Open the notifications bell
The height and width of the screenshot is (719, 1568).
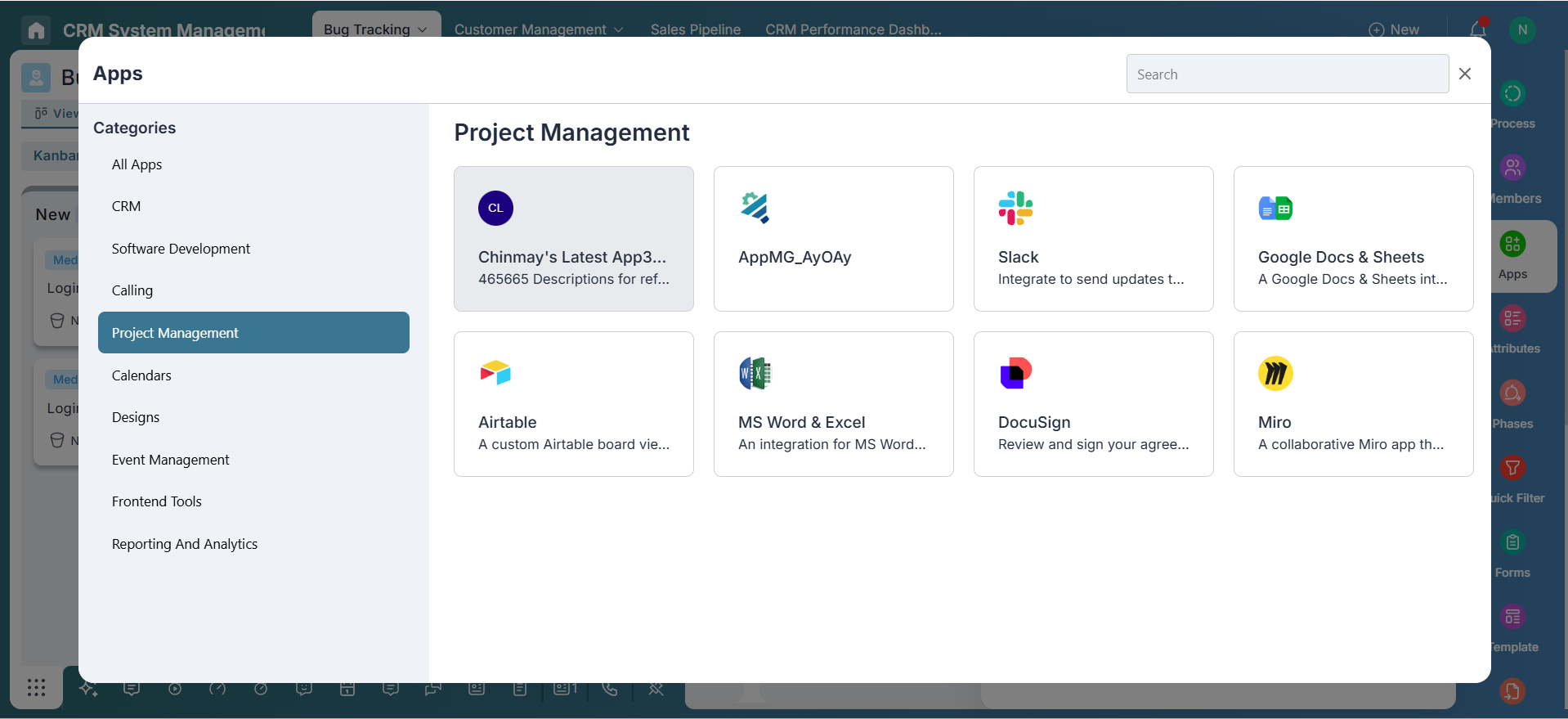pos(1478,29)
